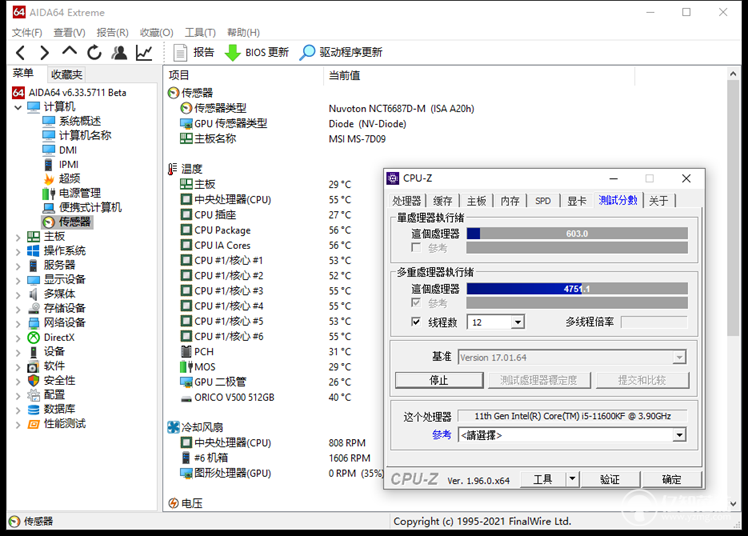Screen dimensions: 748x536
Task: Expand the 性能测试 tree node
Action: pyautogui.click(x=18, y=424)
